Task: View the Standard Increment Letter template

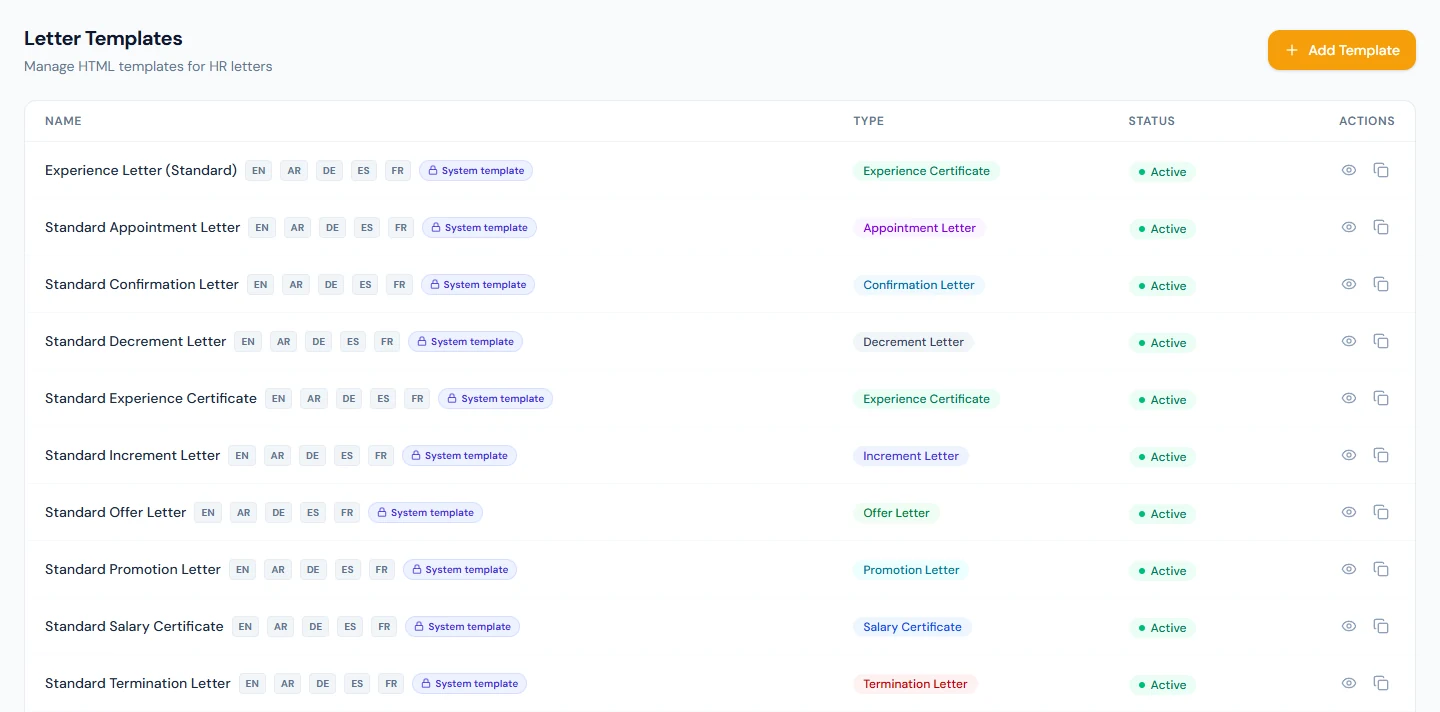Action: coord(1349,455)
